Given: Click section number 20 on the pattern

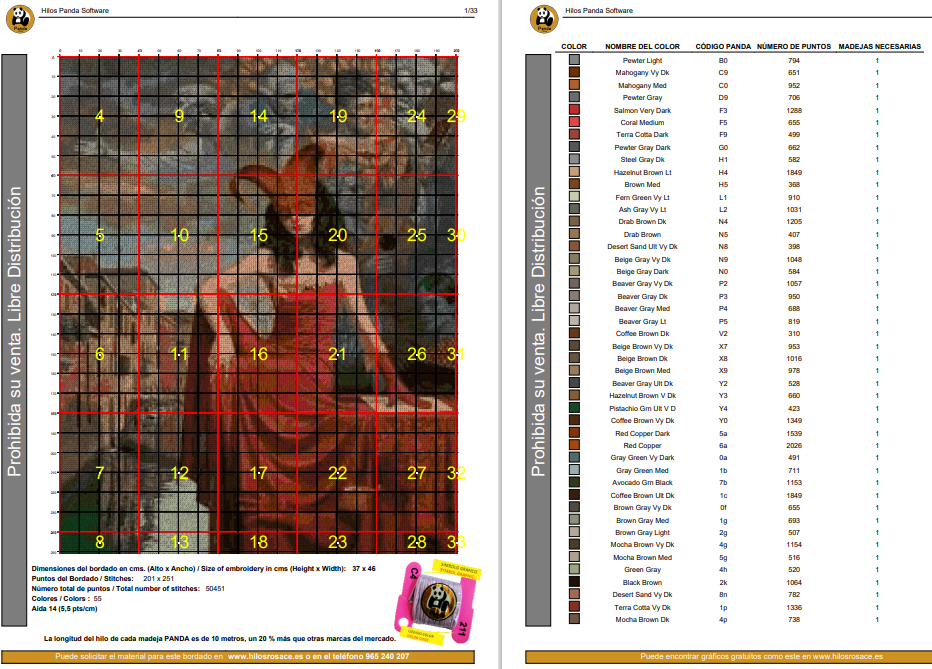Looking at the screenshot, I should tap(338, 235).
